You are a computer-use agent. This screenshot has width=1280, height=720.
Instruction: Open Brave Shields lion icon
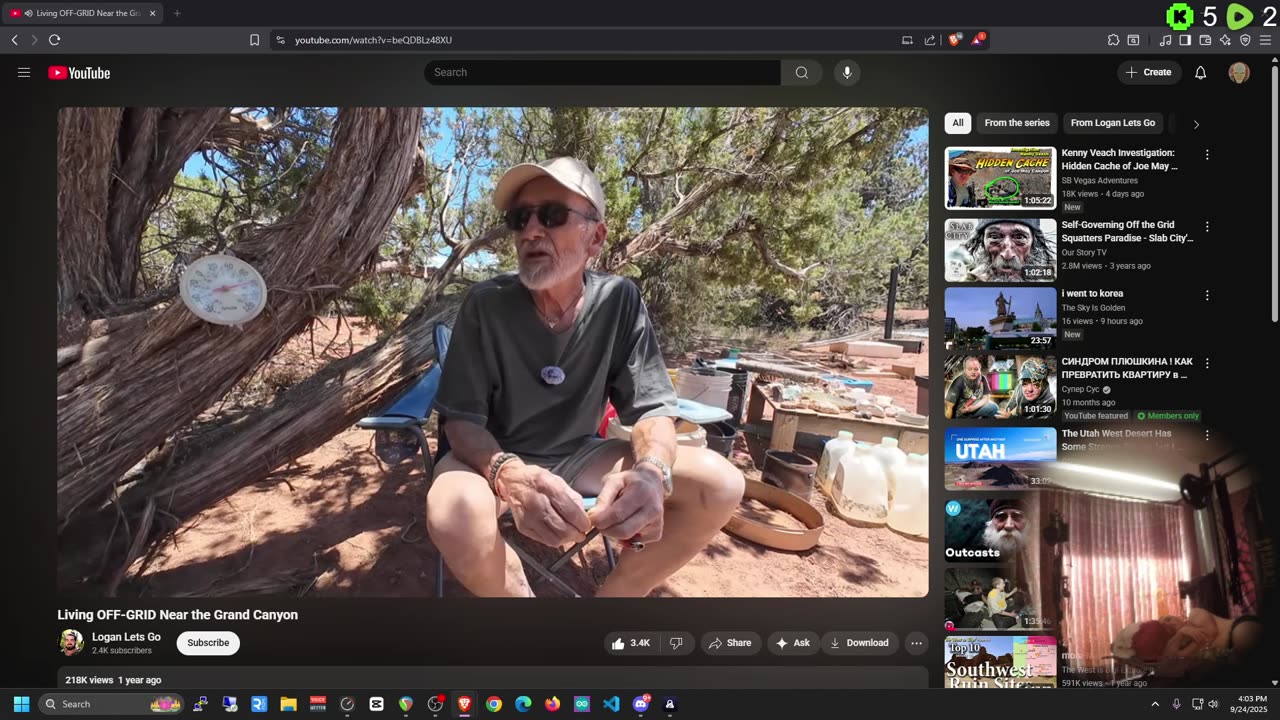click(955, 40)
